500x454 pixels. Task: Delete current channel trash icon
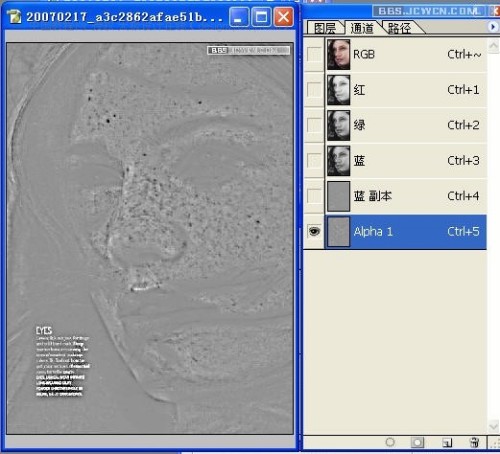pos(474,442)
